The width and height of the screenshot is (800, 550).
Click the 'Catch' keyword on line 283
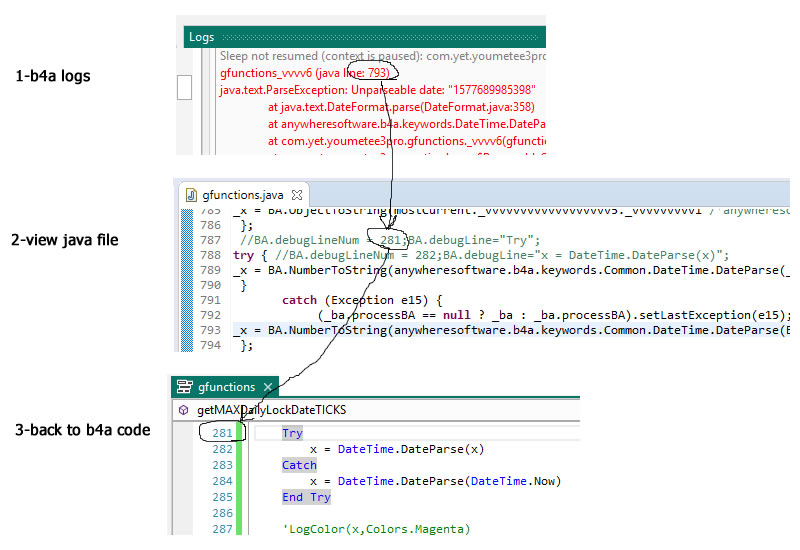pos(299,465)
